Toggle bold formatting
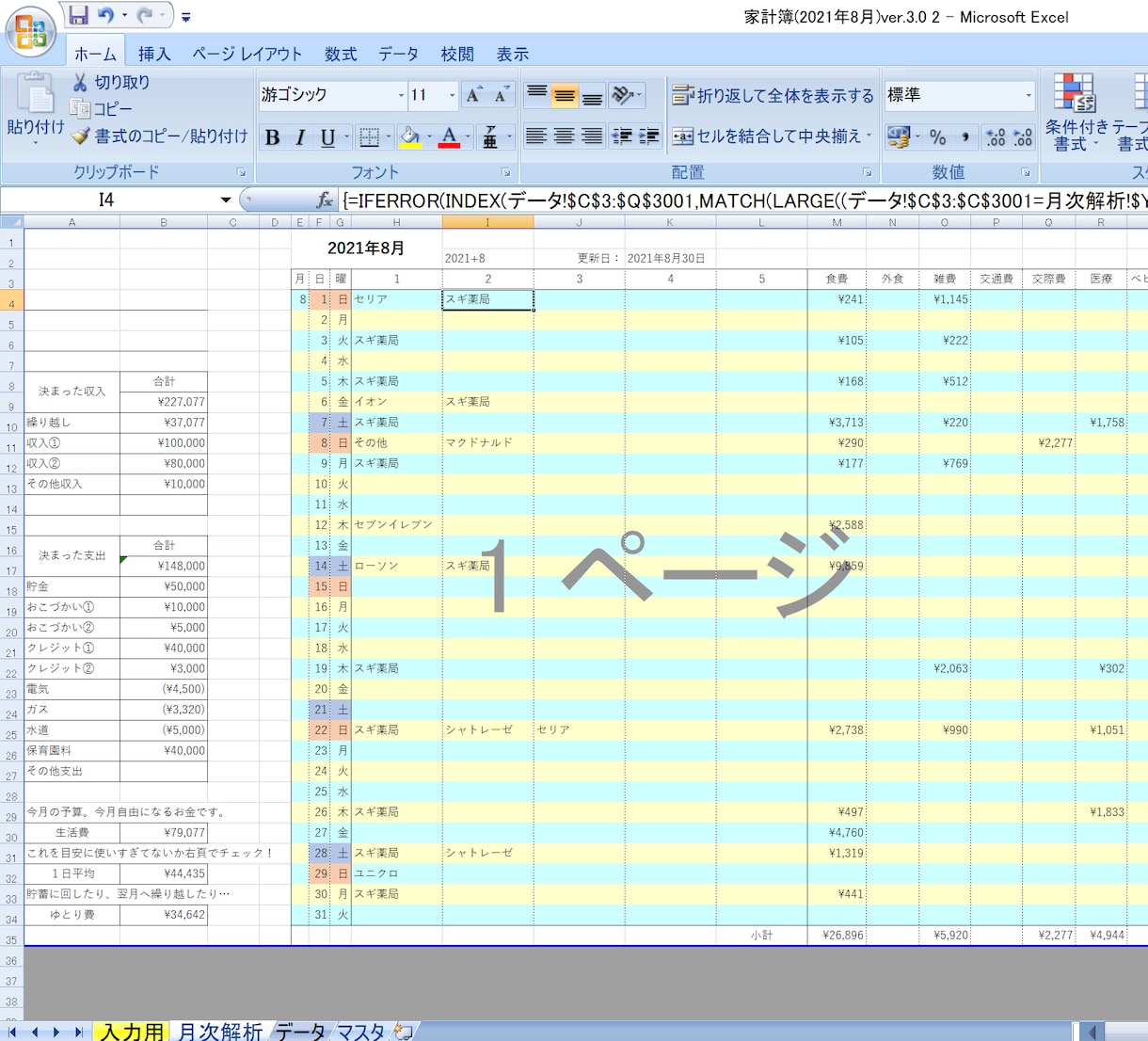 pos(272,137)
